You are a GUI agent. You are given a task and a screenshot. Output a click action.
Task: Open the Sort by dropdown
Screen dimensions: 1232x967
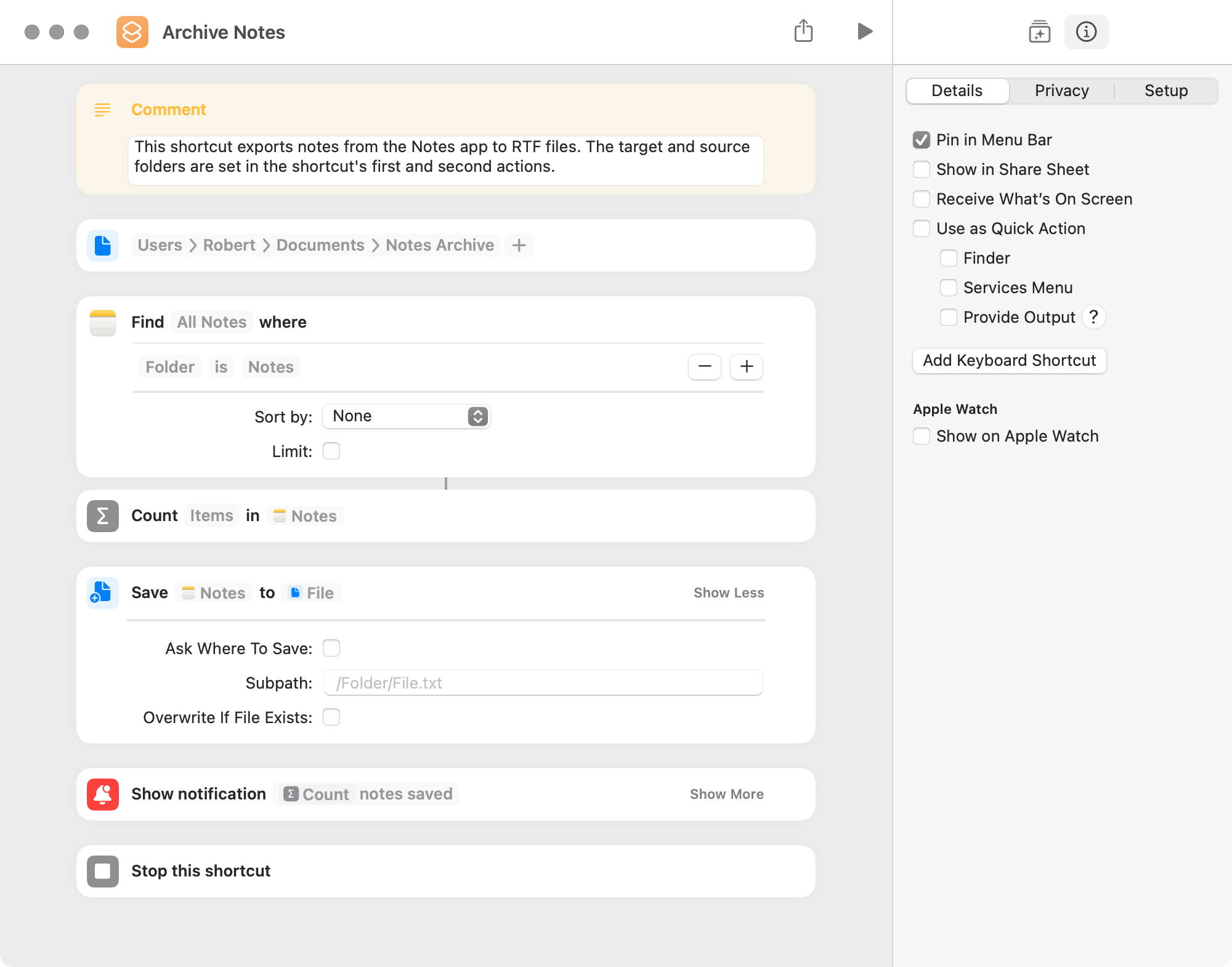point(407,416)
